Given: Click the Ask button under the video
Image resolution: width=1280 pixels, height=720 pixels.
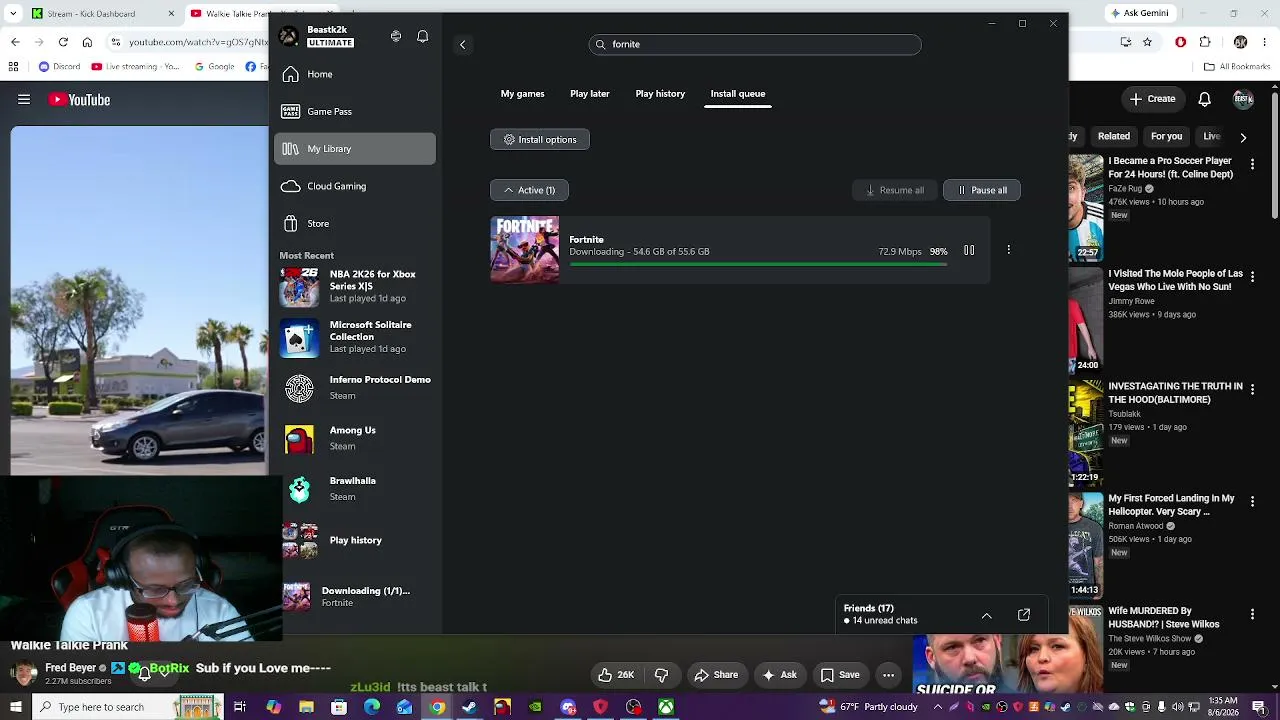Looking at the screenshot, I should (779, 675).
